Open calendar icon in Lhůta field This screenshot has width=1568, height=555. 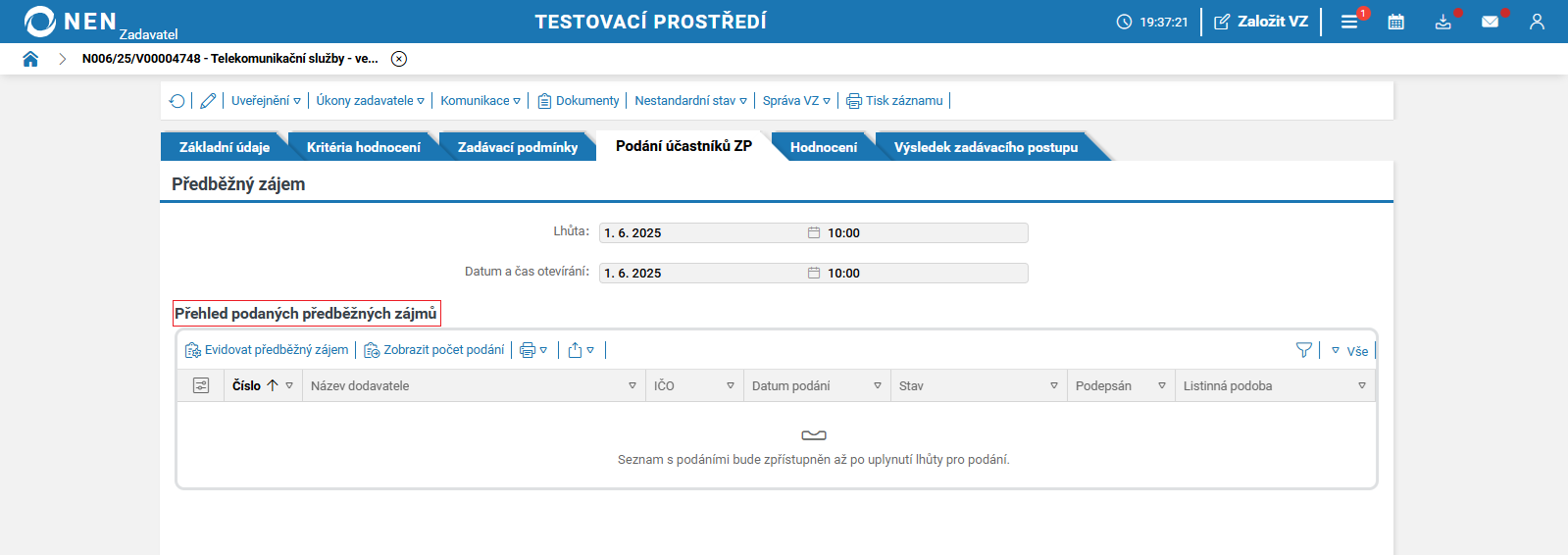coord(814,233)
